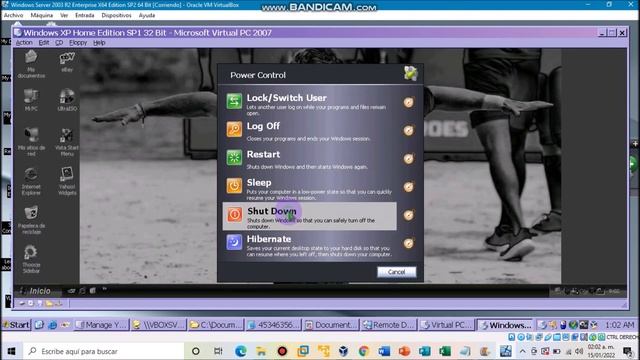640x360 pixels.
Task: Open VirtualBox Dispositivos menu
Action: 116,15
